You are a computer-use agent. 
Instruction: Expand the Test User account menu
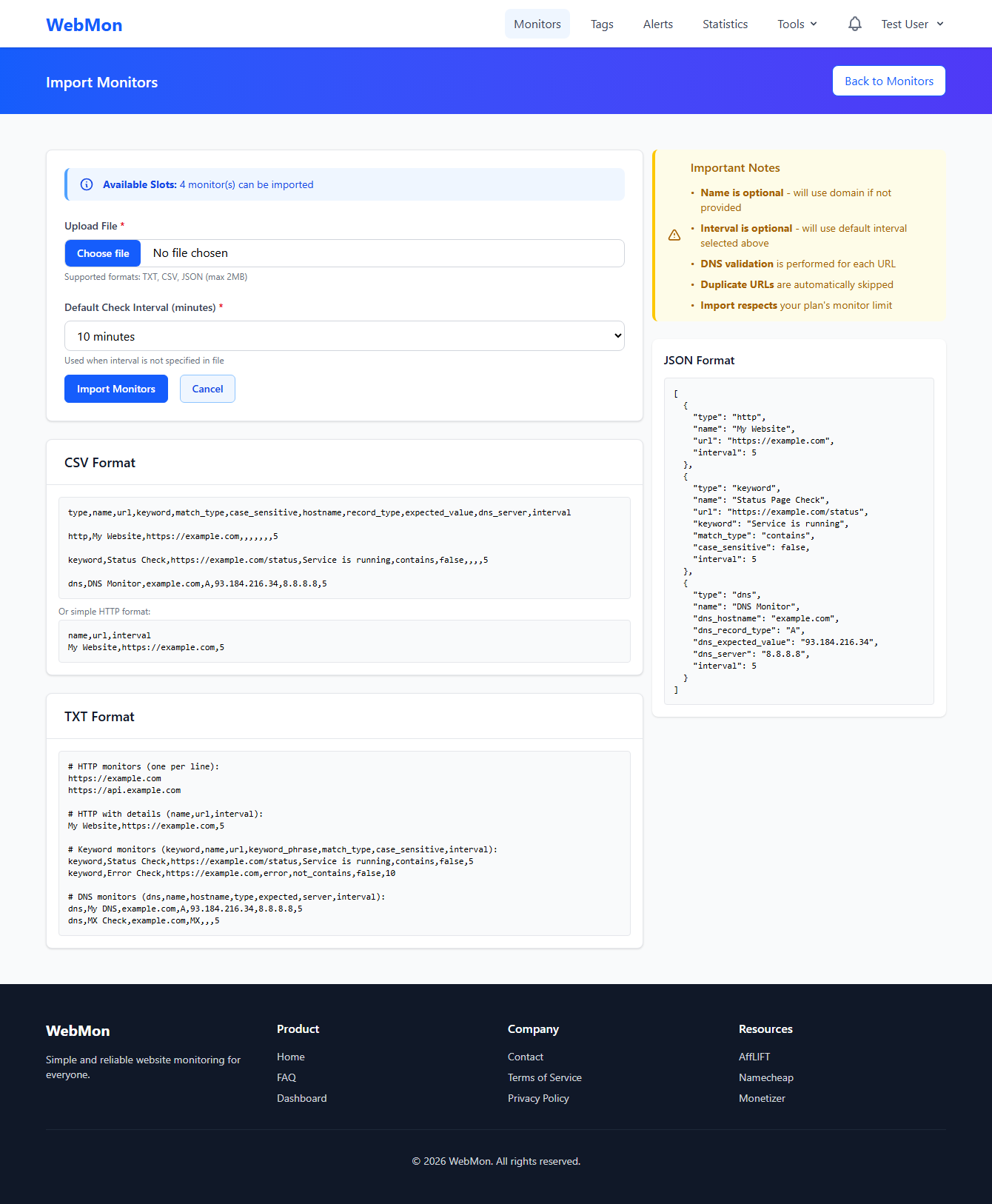[912, 24]
